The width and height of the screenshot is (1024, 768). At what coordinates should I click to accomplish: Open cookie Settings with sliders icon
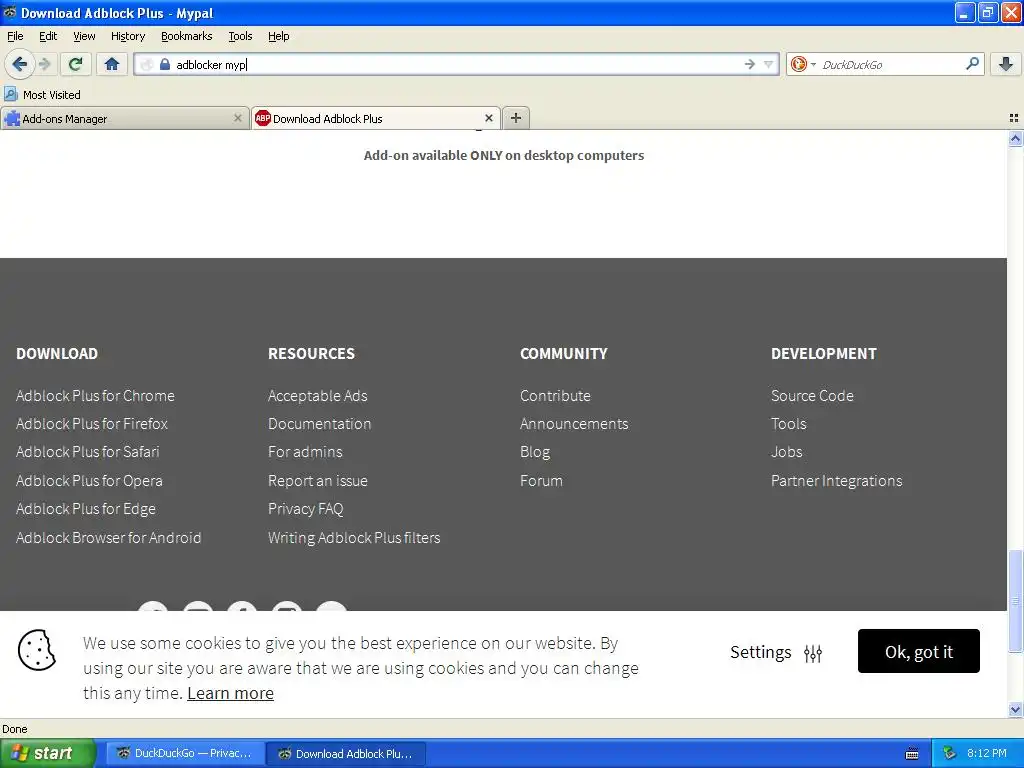pos(776,652)
